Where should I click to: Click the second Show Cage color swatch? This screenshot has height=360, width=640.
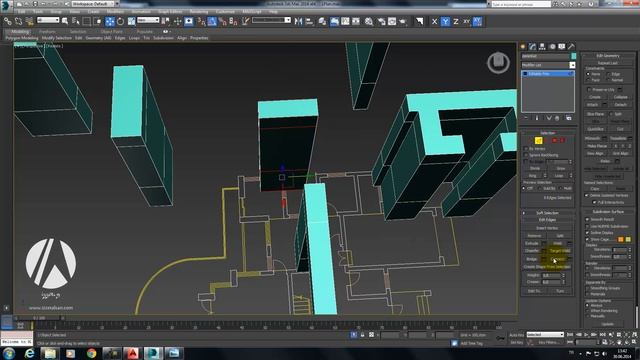(x=628, y=239)
